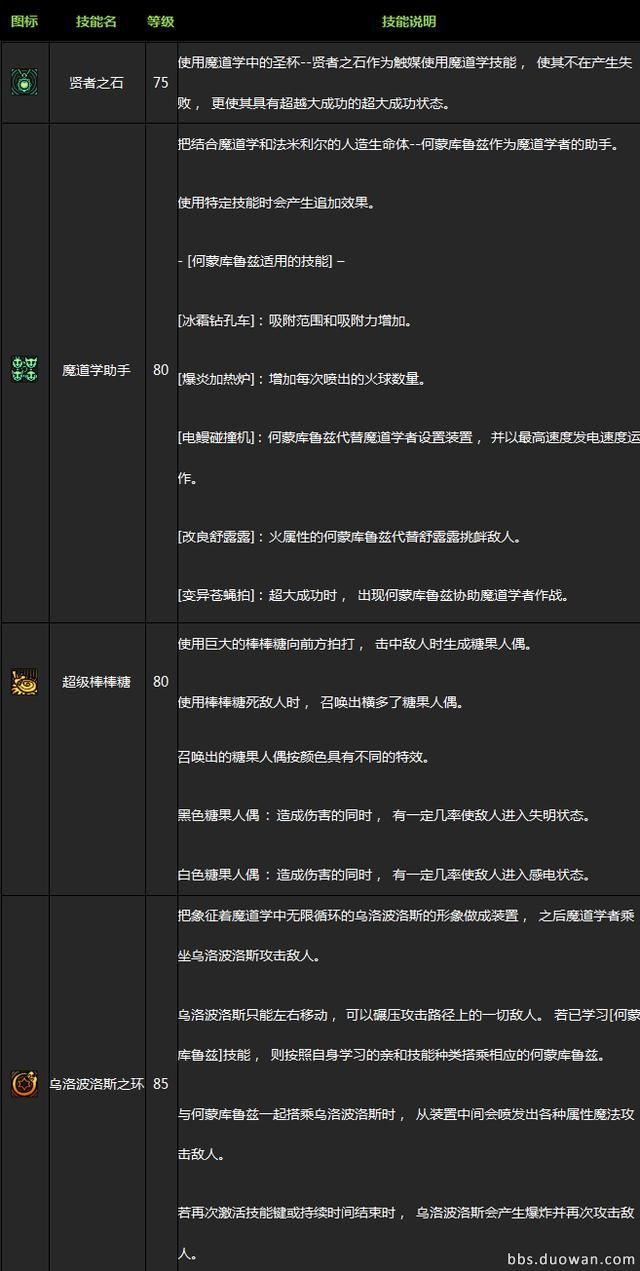Click the line 召唤出的糖果人偶按颜色具有不同的特效
Viewport: 640px width, 1271px height.
(303, 758)
